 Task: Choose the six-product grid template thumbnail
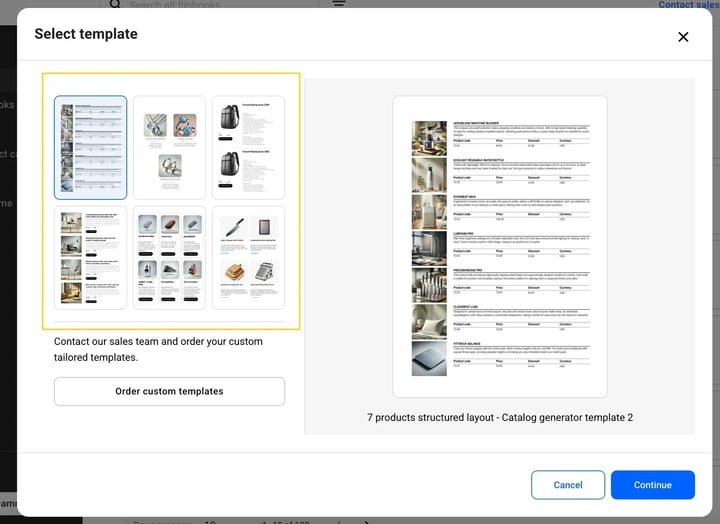[x=169, y=258]
